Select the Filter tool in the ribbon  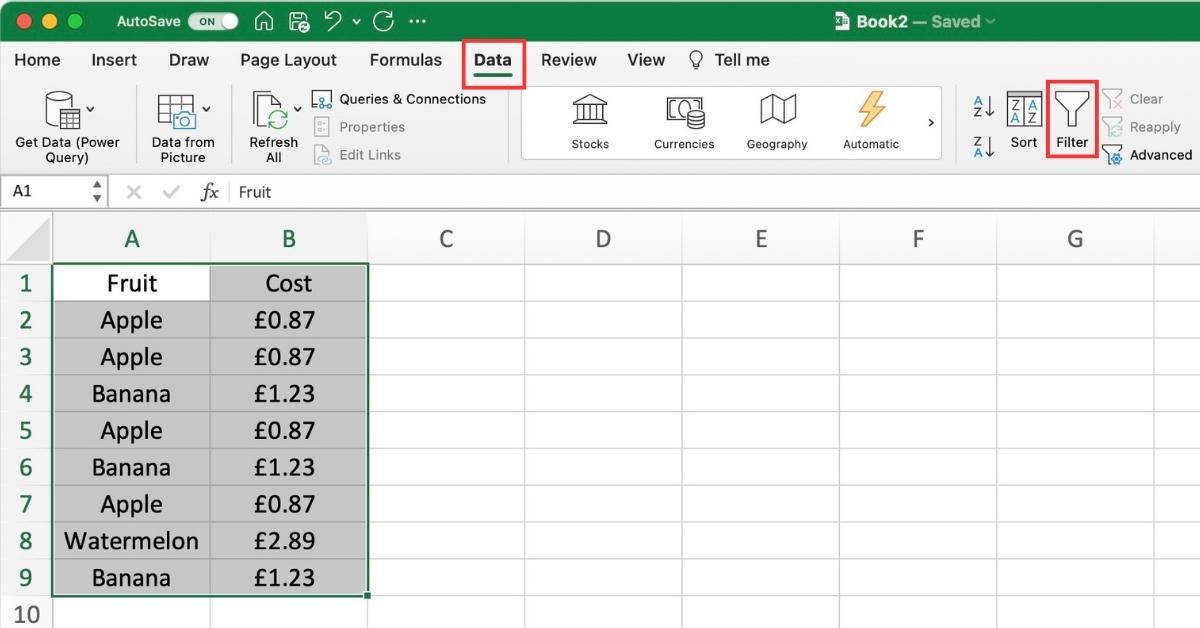tap(1071, 118)
